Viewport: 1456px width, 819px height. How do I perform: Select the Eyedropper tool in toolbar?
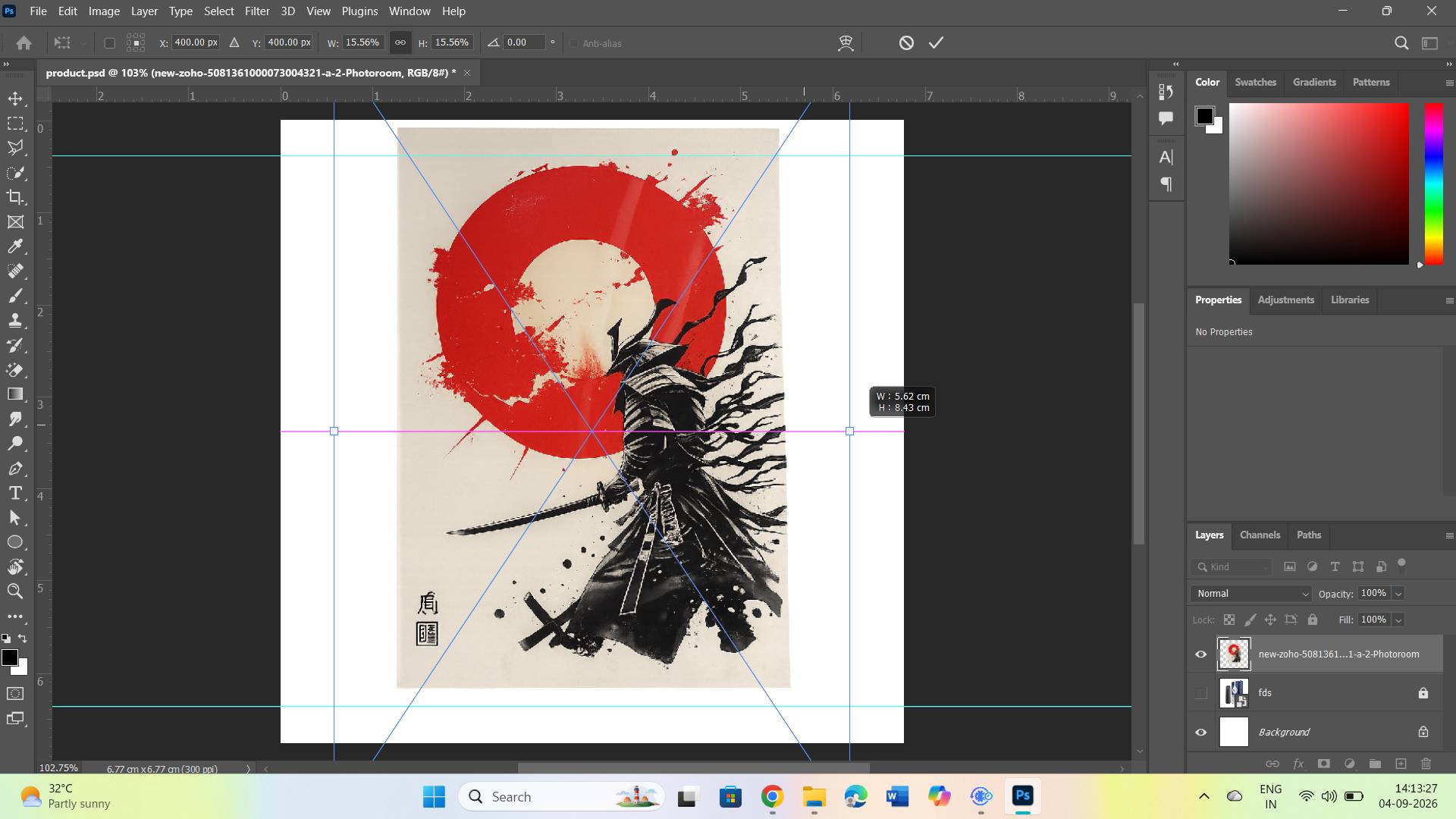click(15, 246)
